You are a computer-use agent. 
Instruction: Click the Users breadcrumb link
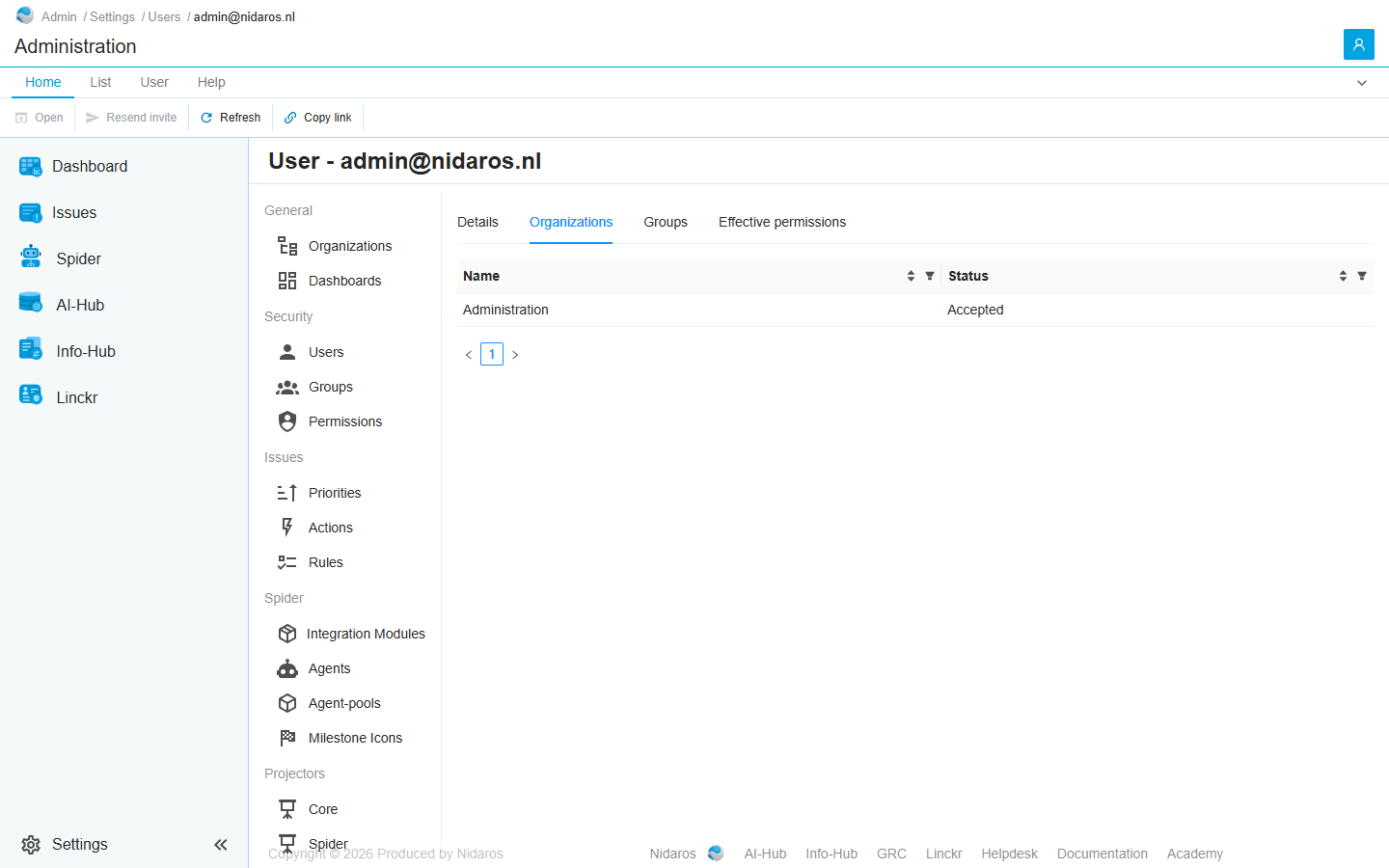(165, 16)
